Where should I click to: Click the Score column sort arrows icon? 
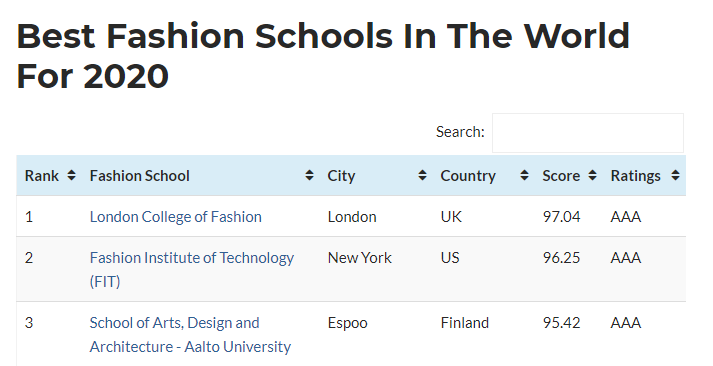pyautogui.click(x=592, y=175)
